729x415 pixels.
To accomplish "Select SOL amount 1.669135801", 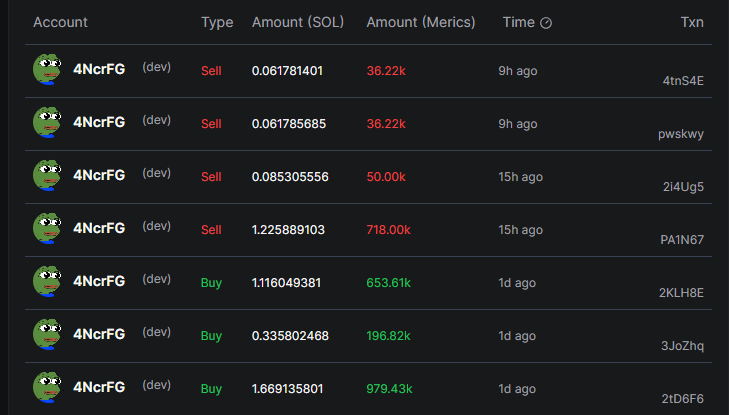I will pos(287,389).
